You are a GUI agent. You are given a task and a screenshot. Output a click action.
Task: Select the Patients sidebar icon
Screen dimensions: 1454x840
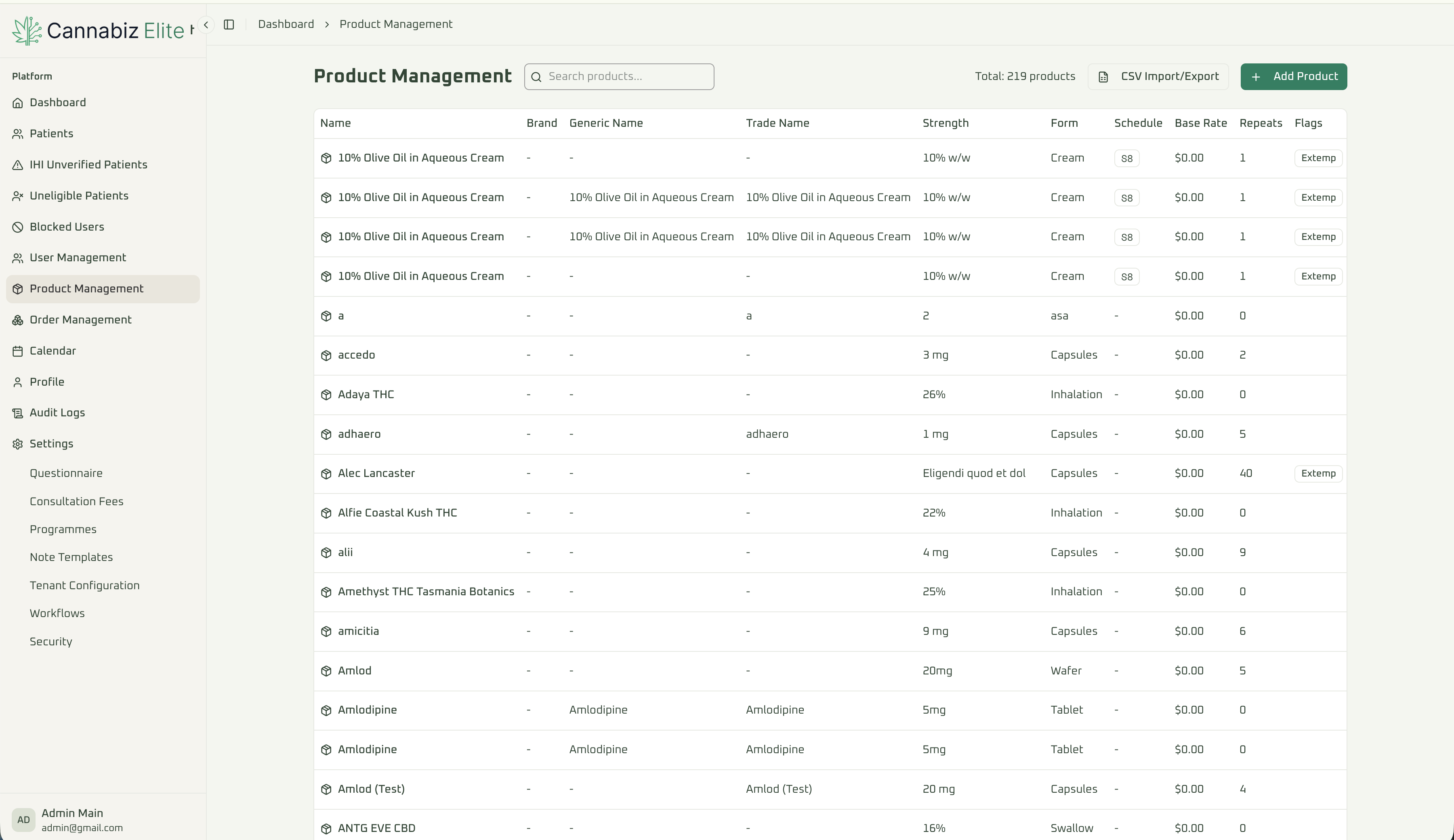(18, 133)
